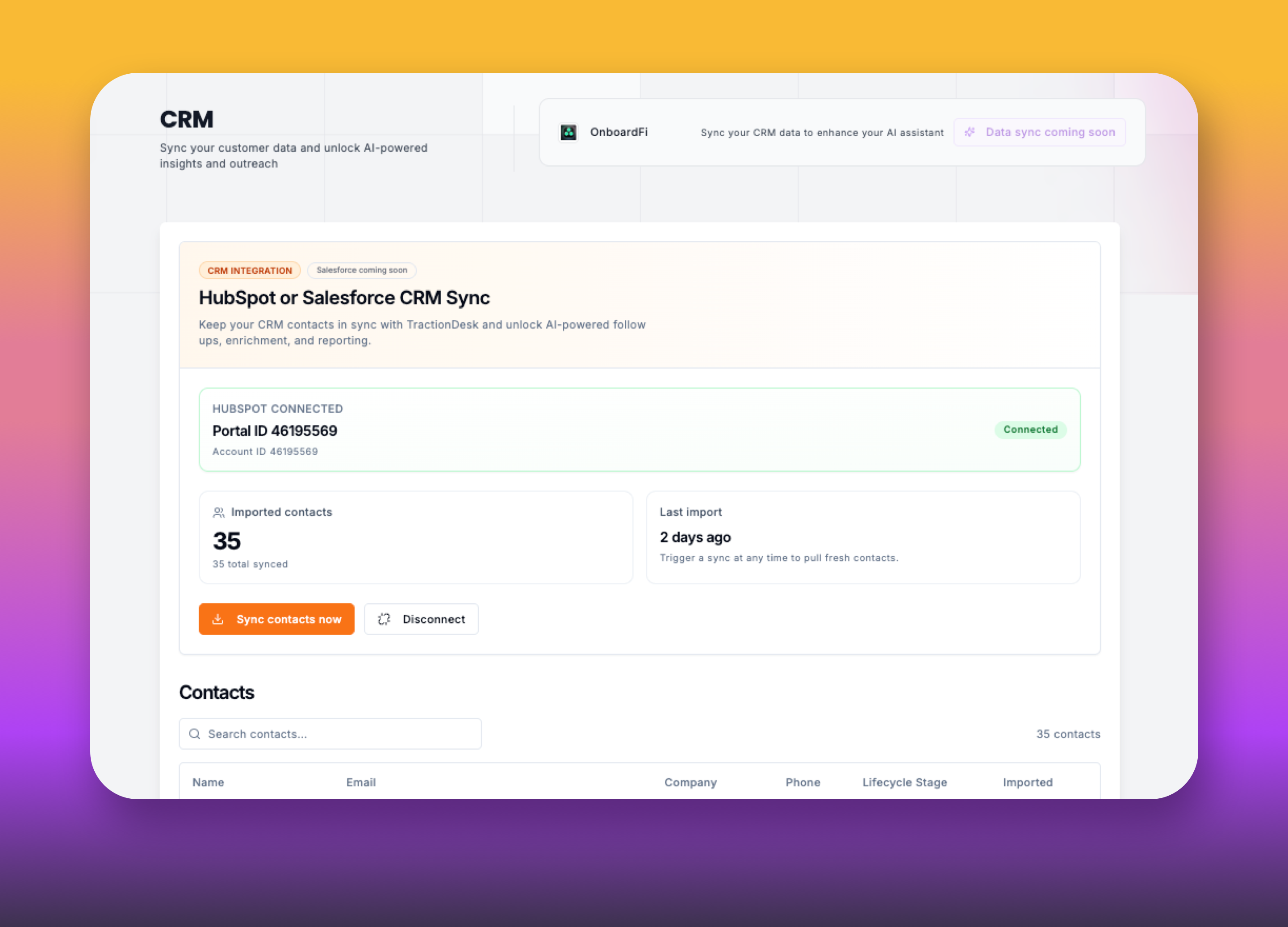
Task: Click the Imported contacts people icon
Action: tap(219, 512)
